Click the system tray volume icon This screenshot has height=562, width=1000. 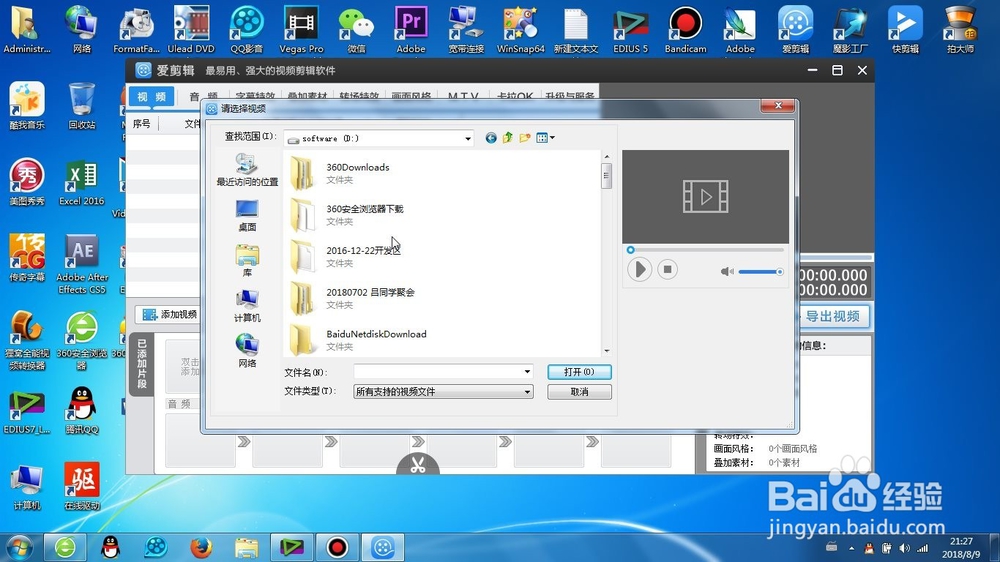904,548
